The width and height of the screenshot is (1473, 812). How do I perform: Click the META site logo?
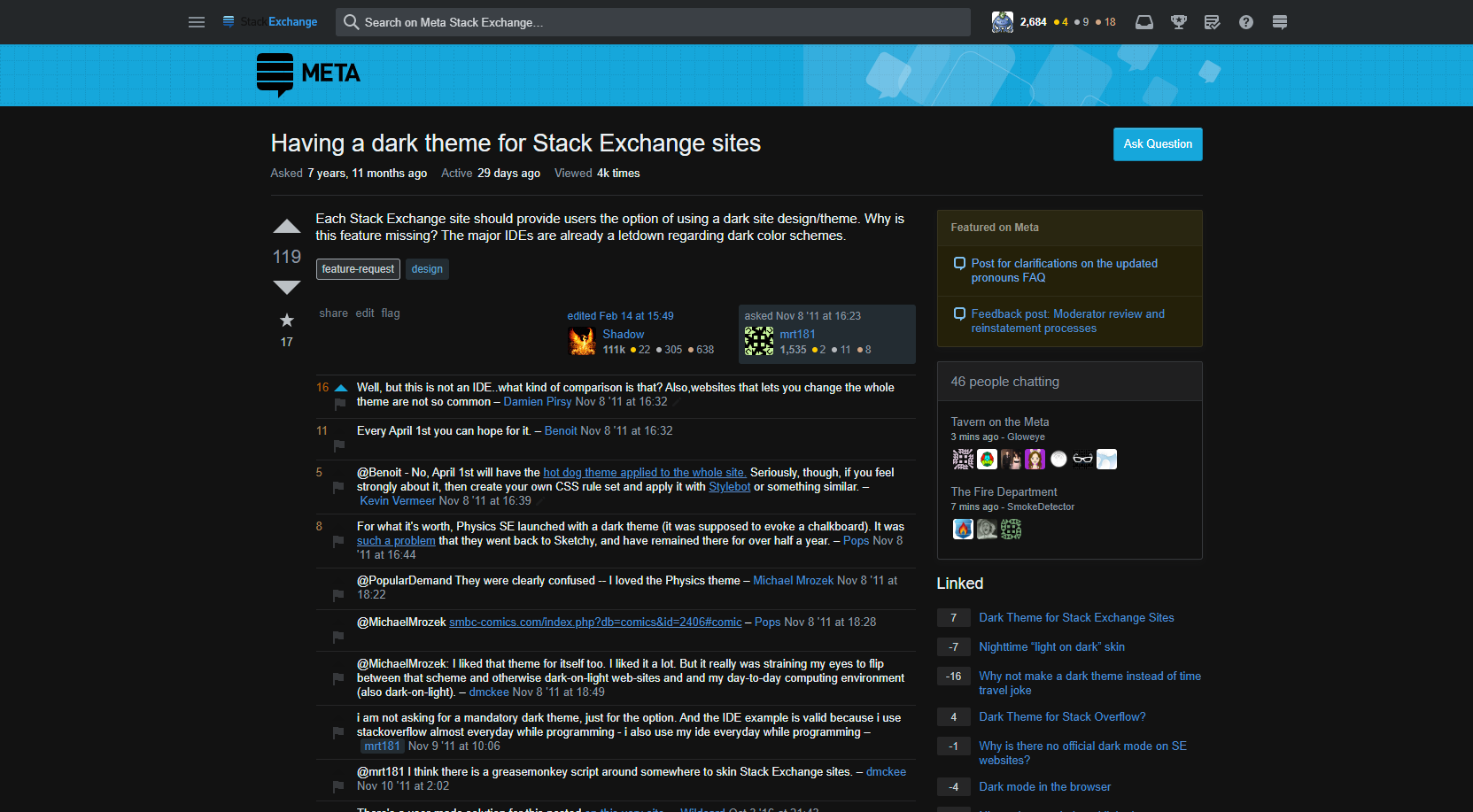point(308,74)
